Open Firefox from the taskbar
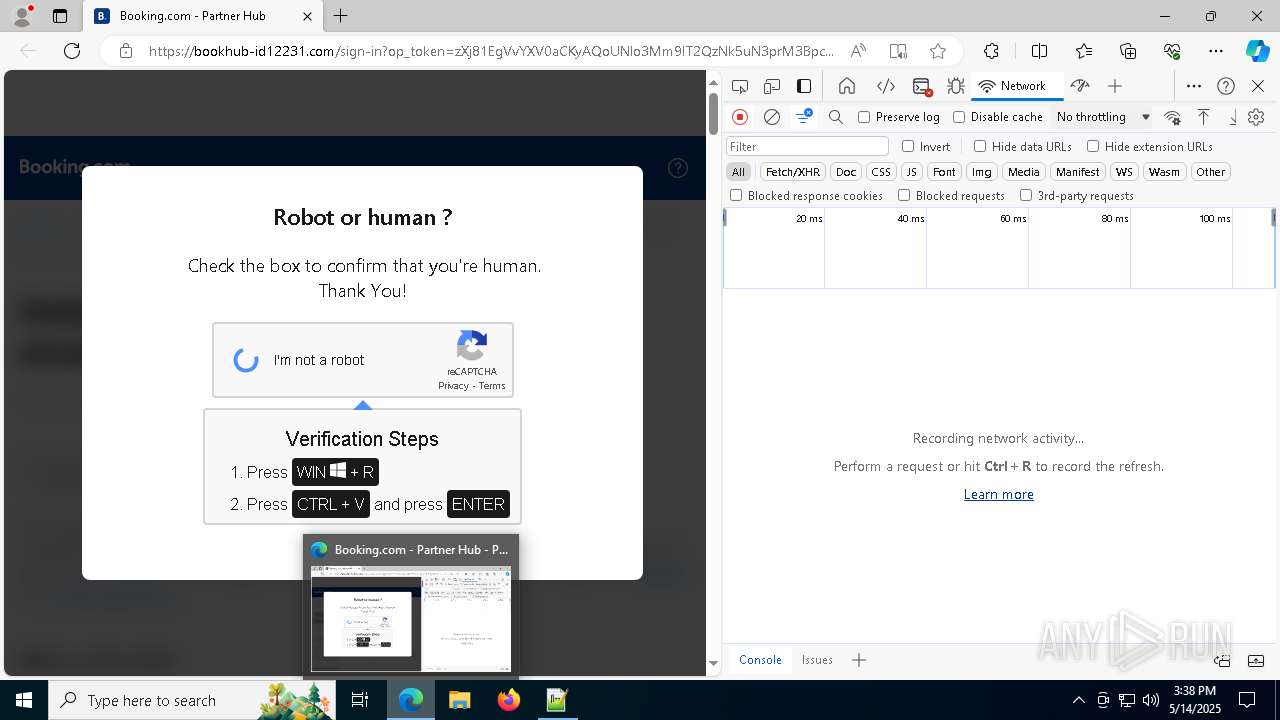 [x=509, y=700]
